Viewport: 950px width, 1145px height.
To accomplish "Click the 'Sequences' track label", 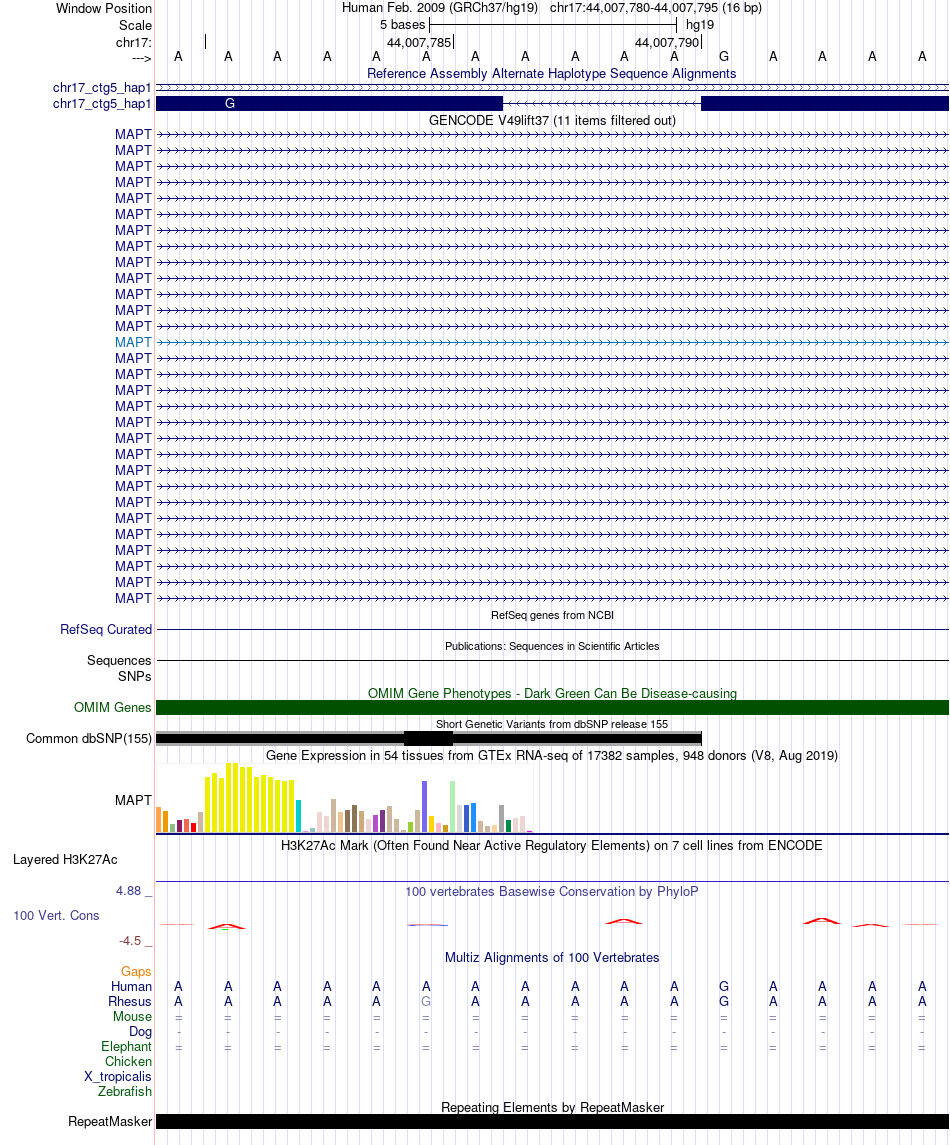I will pos(119,660).
